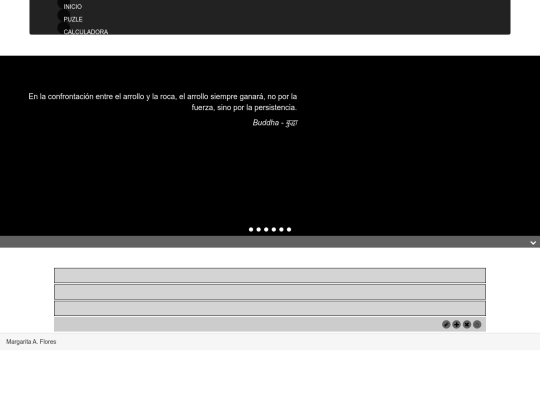Click the pencil edit icon
This screenshot has width=540, height=405.
click(x=446, y=324)
